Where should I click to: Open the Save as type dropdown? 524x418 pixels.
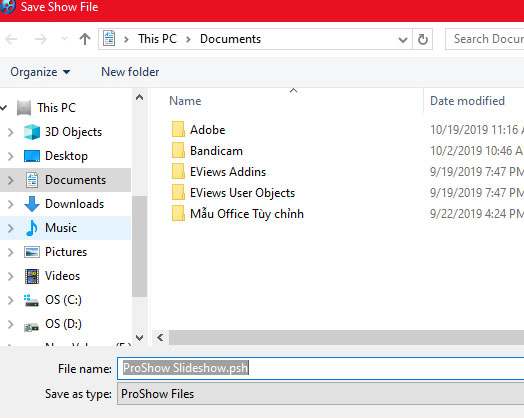320,394
